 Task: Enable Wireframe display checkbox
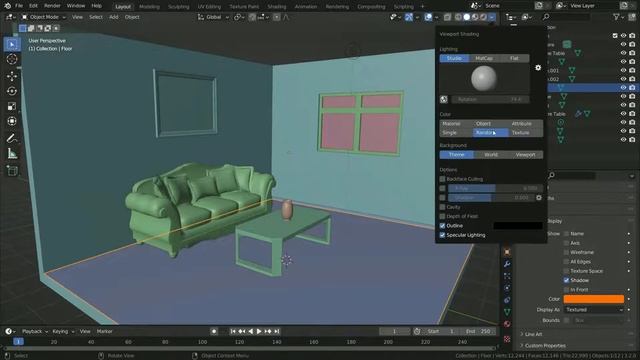pos(567,252)
